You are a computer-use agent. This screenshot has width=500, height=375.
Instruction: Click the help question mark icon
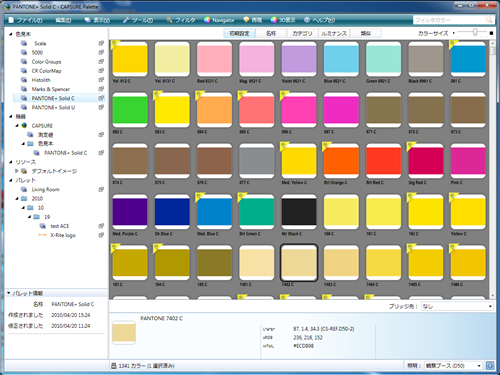(307, 20)
